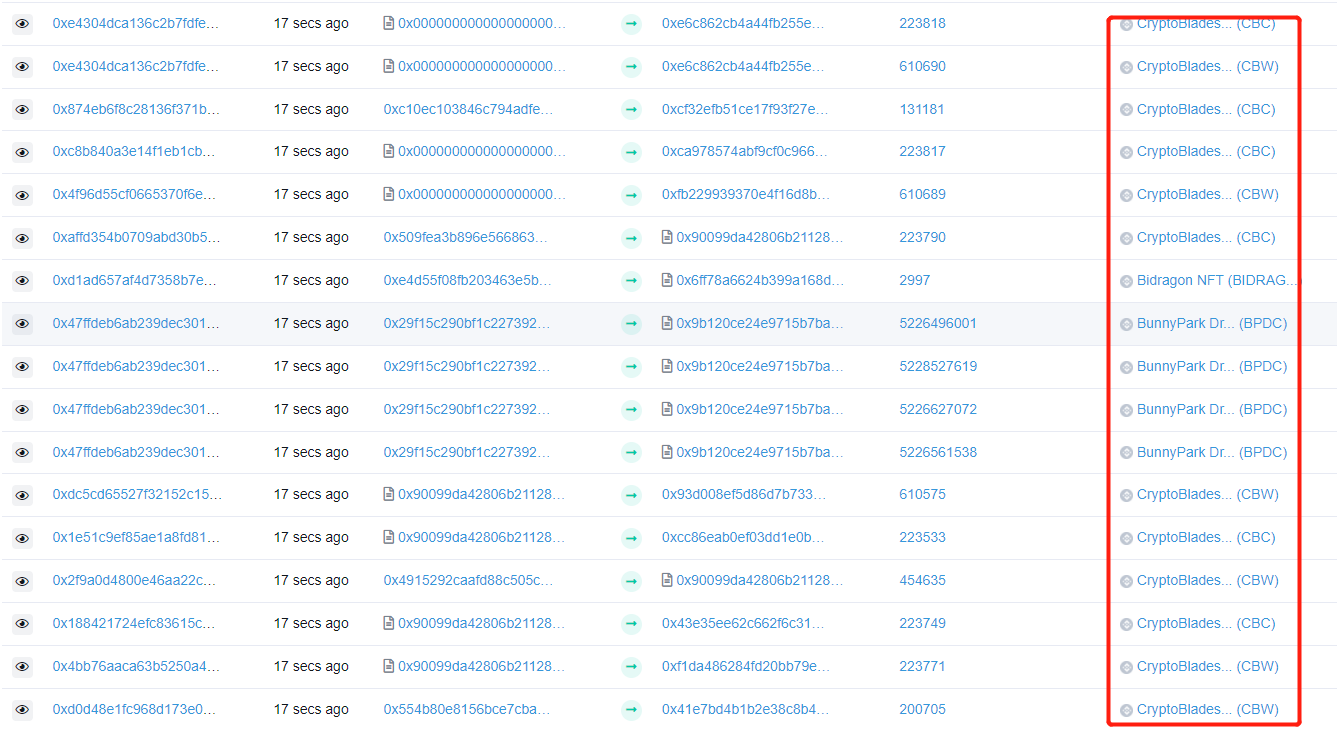Open recipient address 0x41e7bd4b1b2e38c8b4
The height and width of the screenshot is (730, 1337).
coord(746,710)
